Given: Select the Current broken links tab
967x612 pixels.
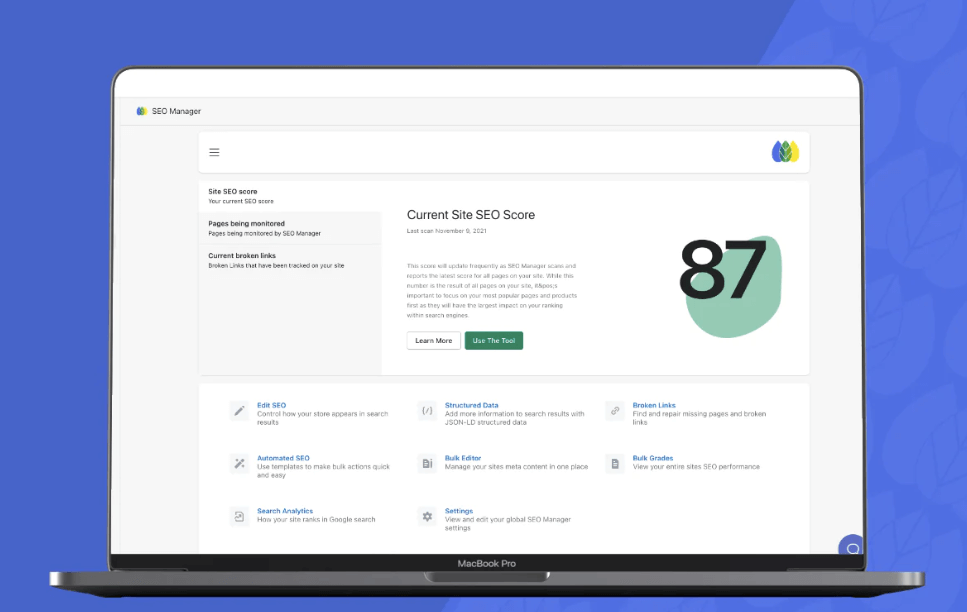Looking at the screenshot, I should tap(290, 260).
